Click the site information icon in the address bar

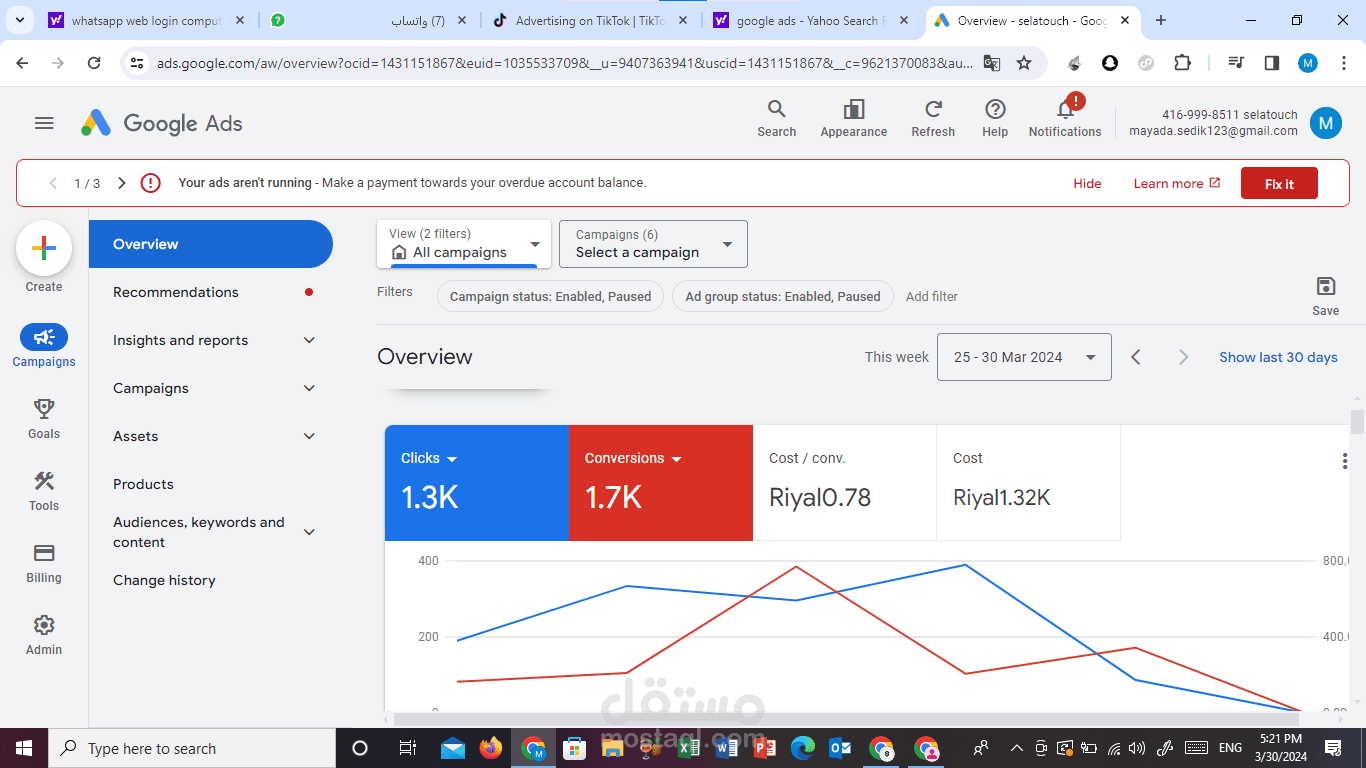pos(138,63)
